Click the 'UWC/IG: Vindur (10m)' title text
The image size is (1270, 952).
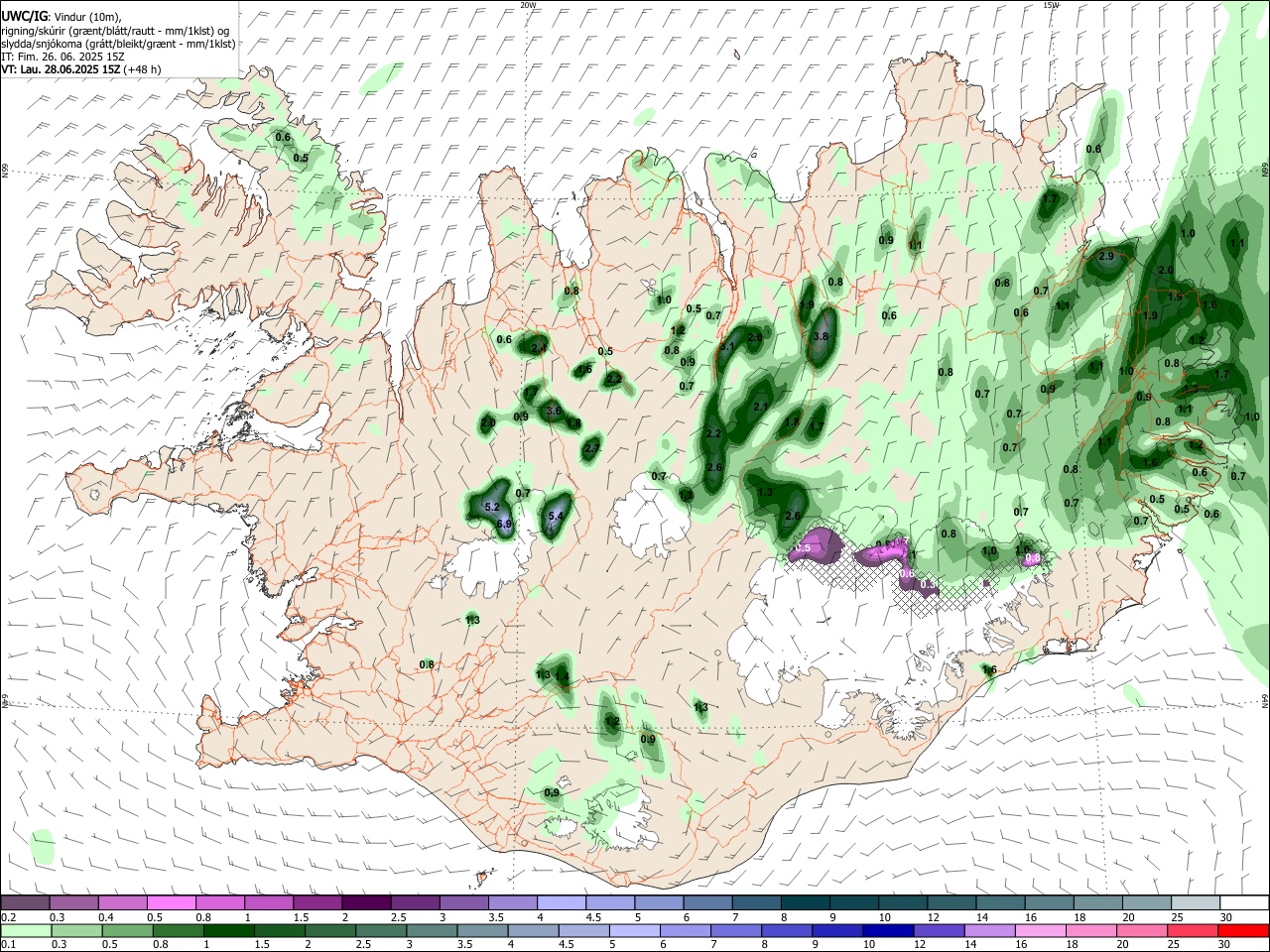pos(62,17)
